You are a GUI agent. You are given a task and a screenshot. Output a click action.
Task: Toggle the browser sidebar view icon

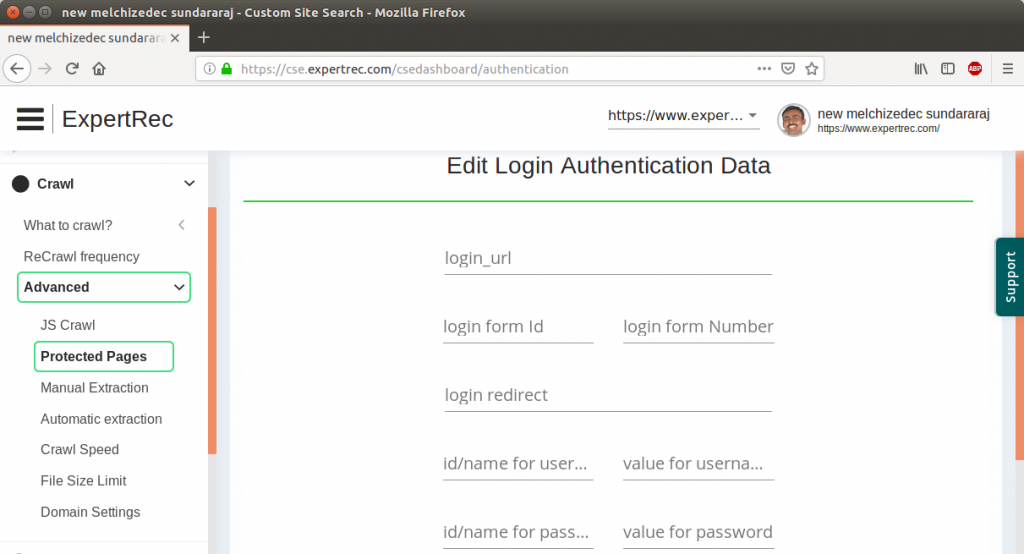click(x=947, y=69)
